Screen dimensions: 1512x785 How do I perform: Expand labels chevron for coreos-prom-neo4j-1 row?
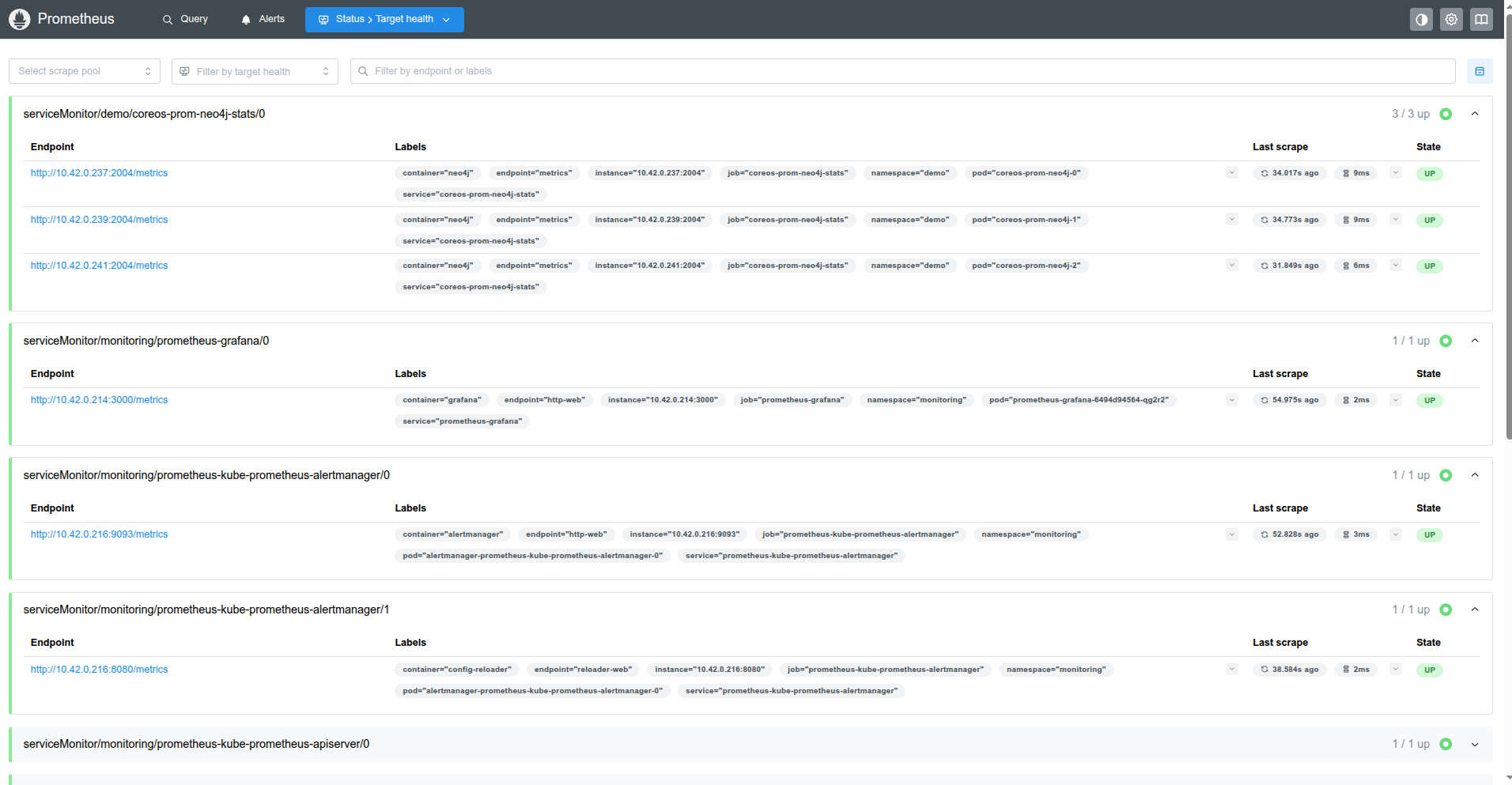point(1232,220)
